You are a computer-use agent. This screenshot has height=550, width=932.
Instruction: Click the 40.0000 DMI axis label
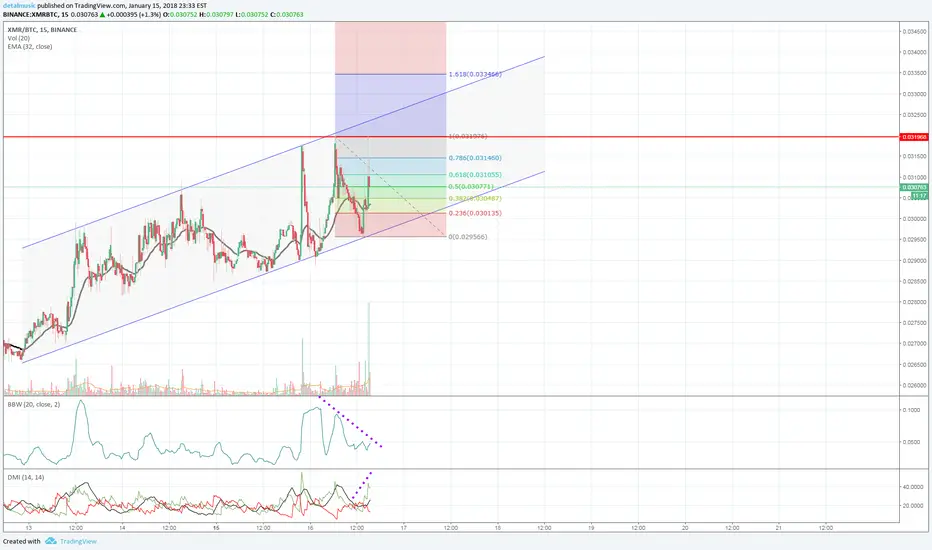click(x=914, y=487)
